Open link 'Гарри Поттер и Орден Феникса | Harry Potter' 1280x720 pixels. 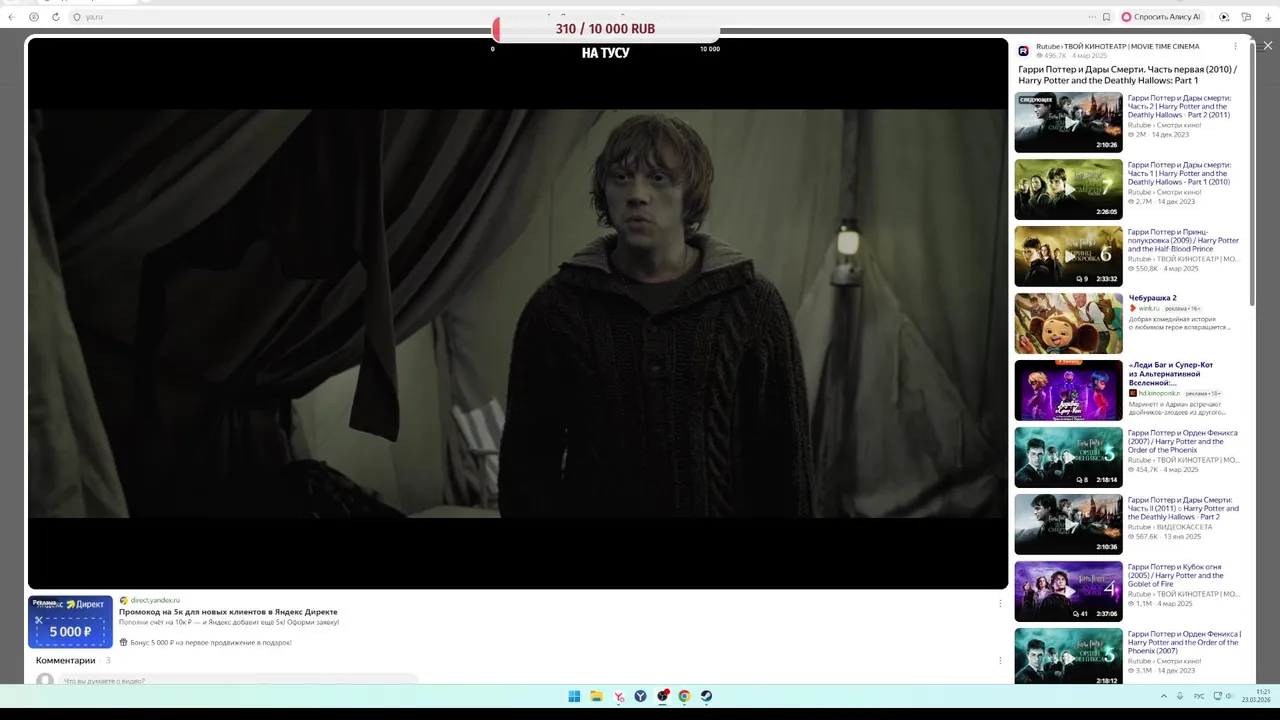point(1184,642)
